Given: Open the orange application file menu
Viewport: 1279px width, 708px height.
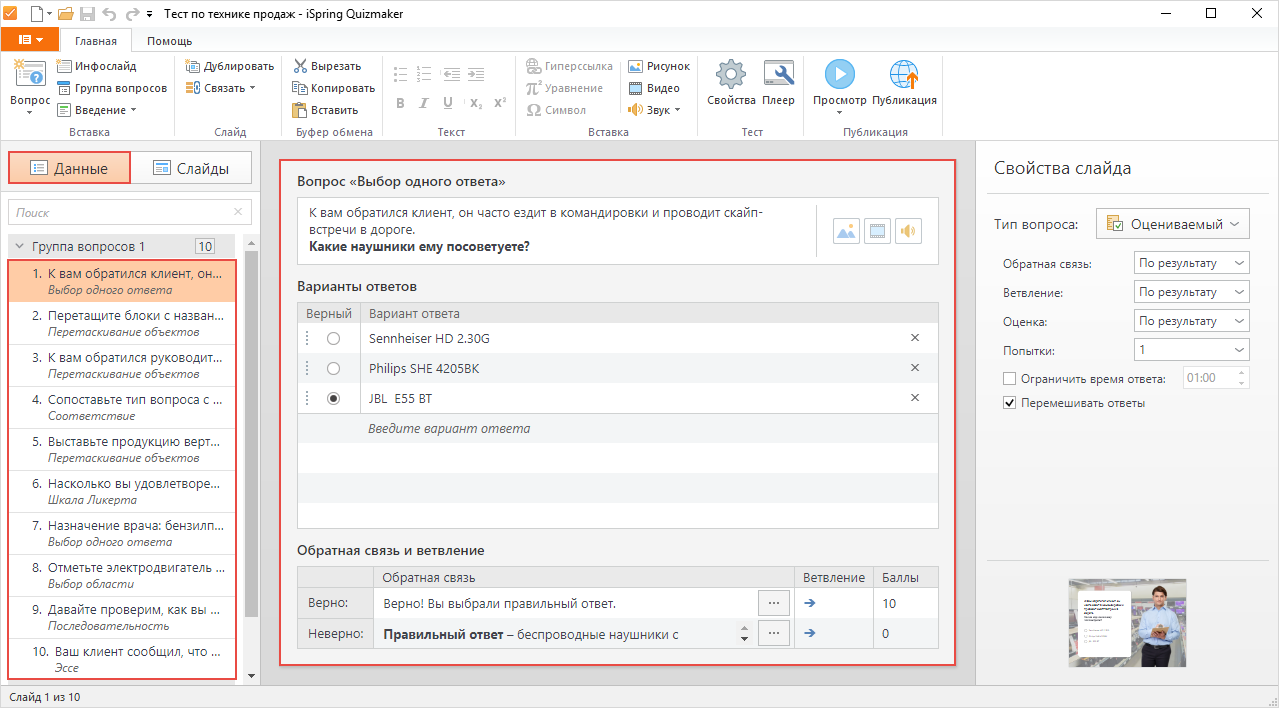Looking at the screenshot, I should (x=30, y=40).
